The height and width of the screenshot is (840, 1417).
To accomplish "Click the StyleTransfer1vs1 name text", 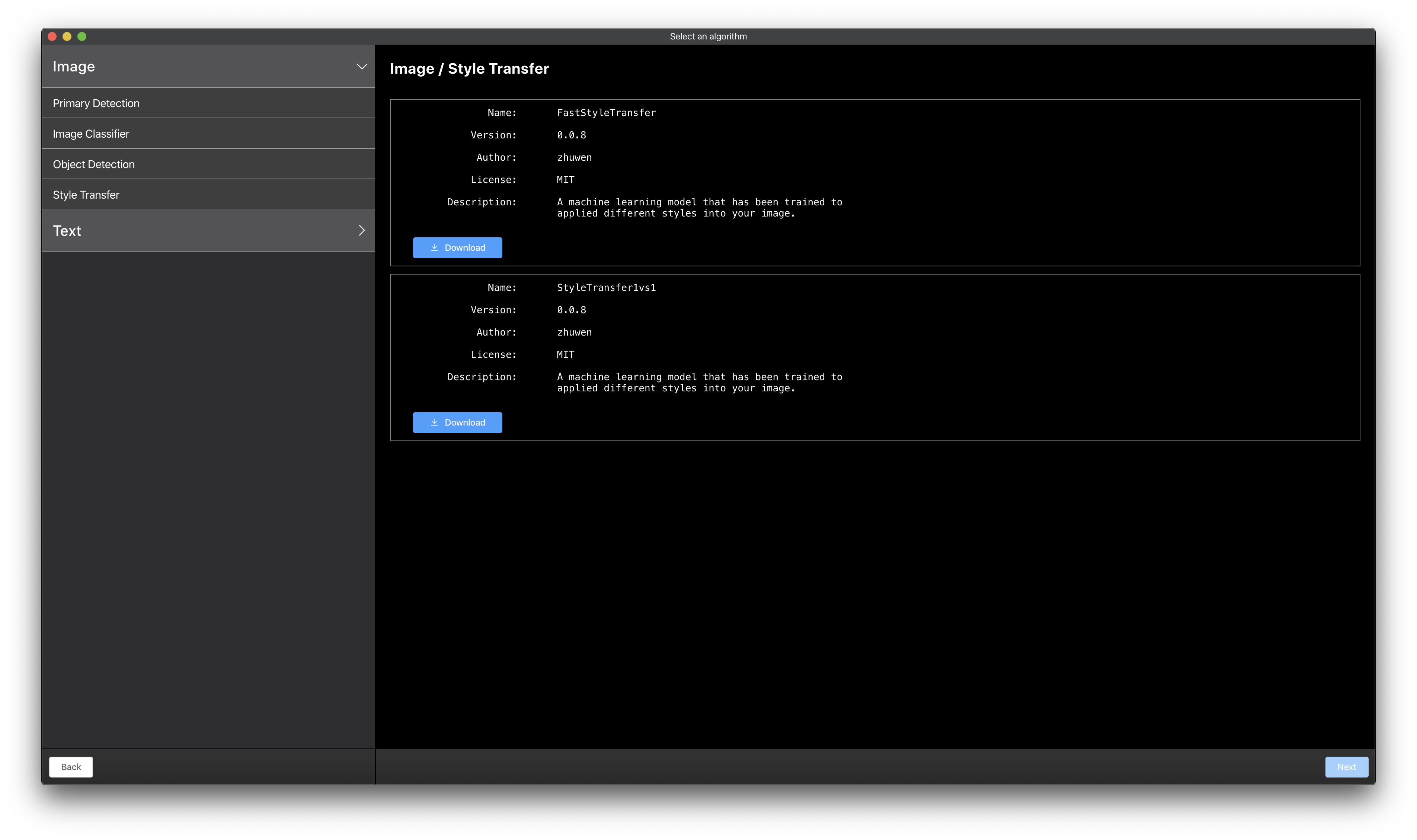I will point(606,288).
